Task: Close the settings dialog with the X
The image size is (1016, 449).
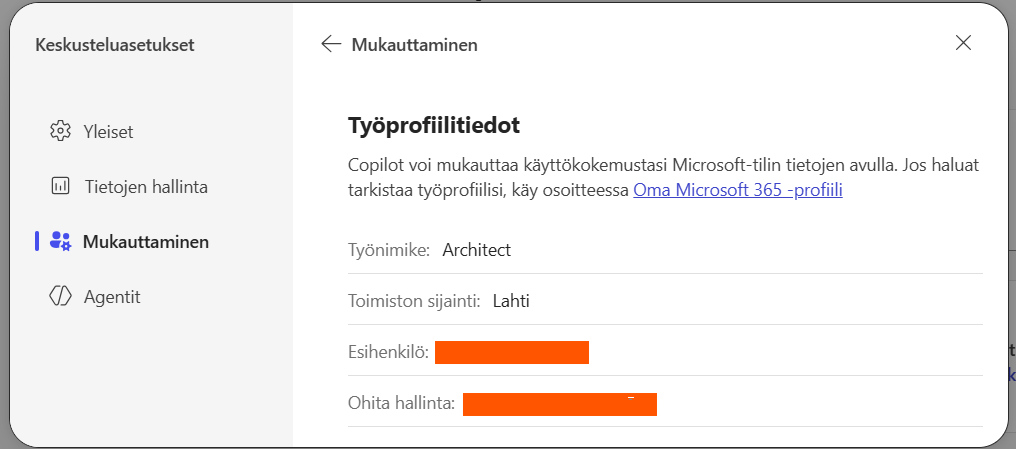Action: (x=963, y=42)
